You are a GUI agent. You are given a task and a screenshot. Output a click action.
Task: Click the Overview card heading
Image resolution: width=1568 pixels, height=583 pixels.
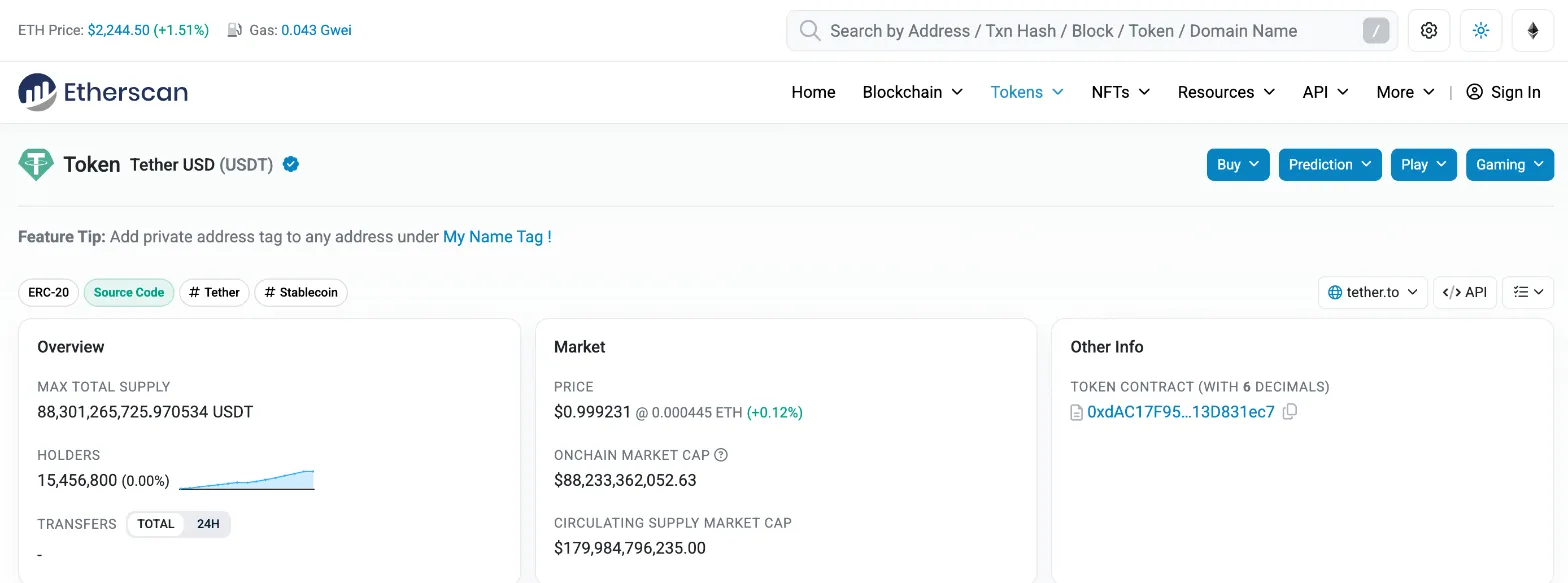pos(71,347)
